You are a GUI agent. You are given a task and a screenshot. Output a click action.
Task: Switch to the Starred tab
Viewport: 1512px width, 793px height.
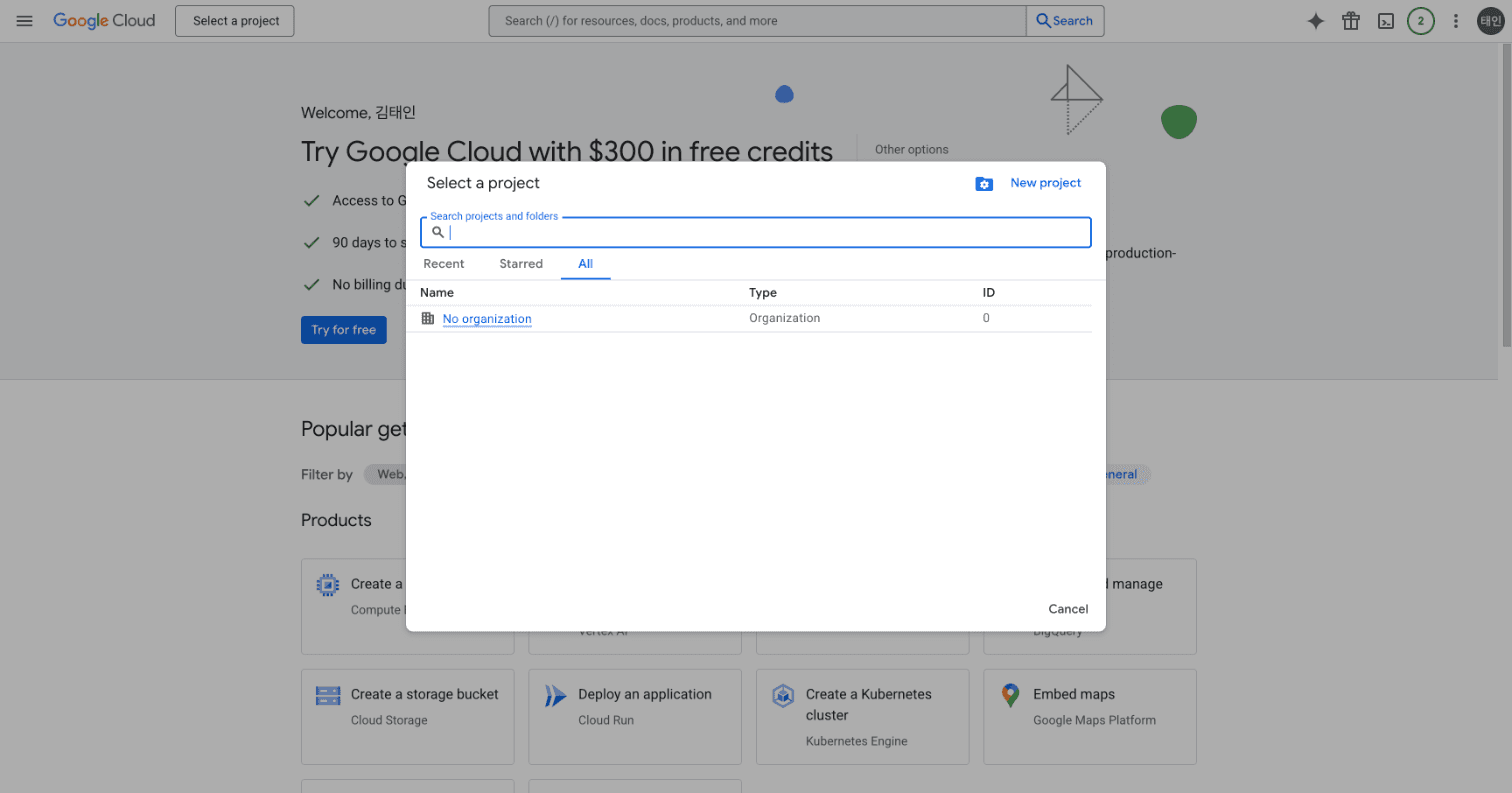tap(521, 264)
